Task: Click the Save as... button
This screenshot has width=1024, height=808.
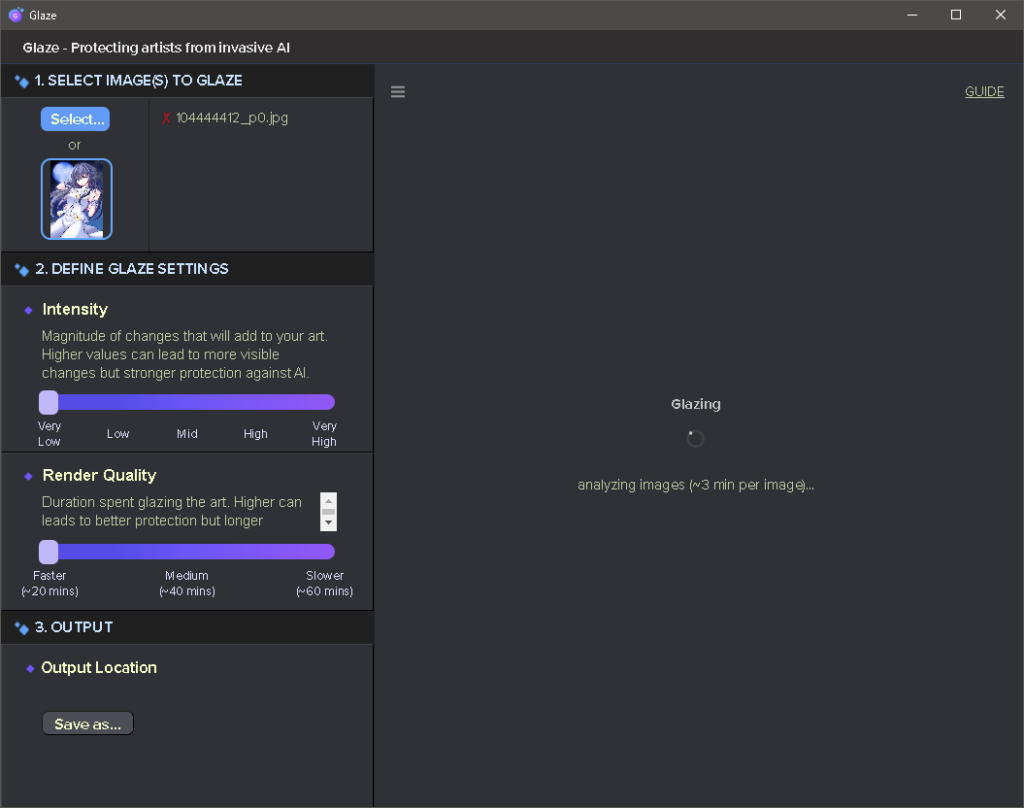Action: (88, 724)
